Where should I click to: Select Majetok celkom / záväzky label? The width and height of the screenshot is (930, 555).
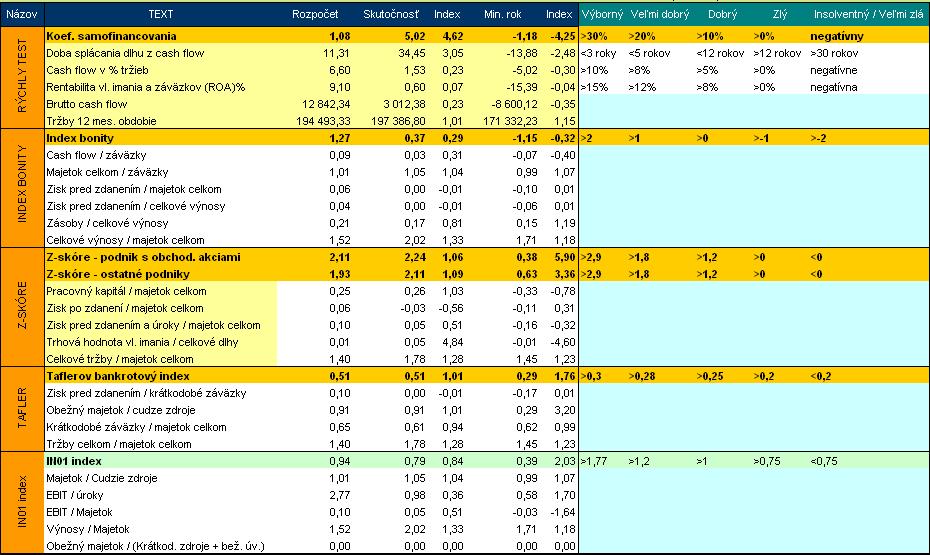[107, 173]
